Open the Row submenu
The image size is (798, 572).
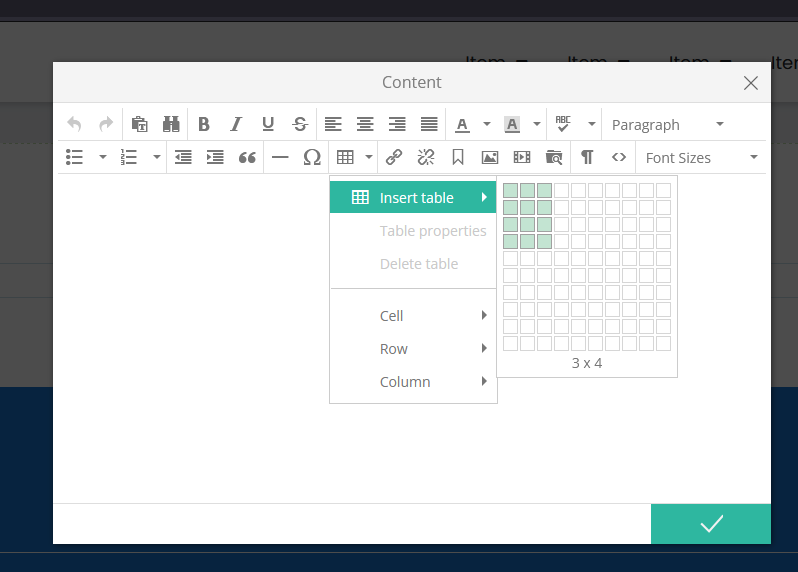pos(413,349)
